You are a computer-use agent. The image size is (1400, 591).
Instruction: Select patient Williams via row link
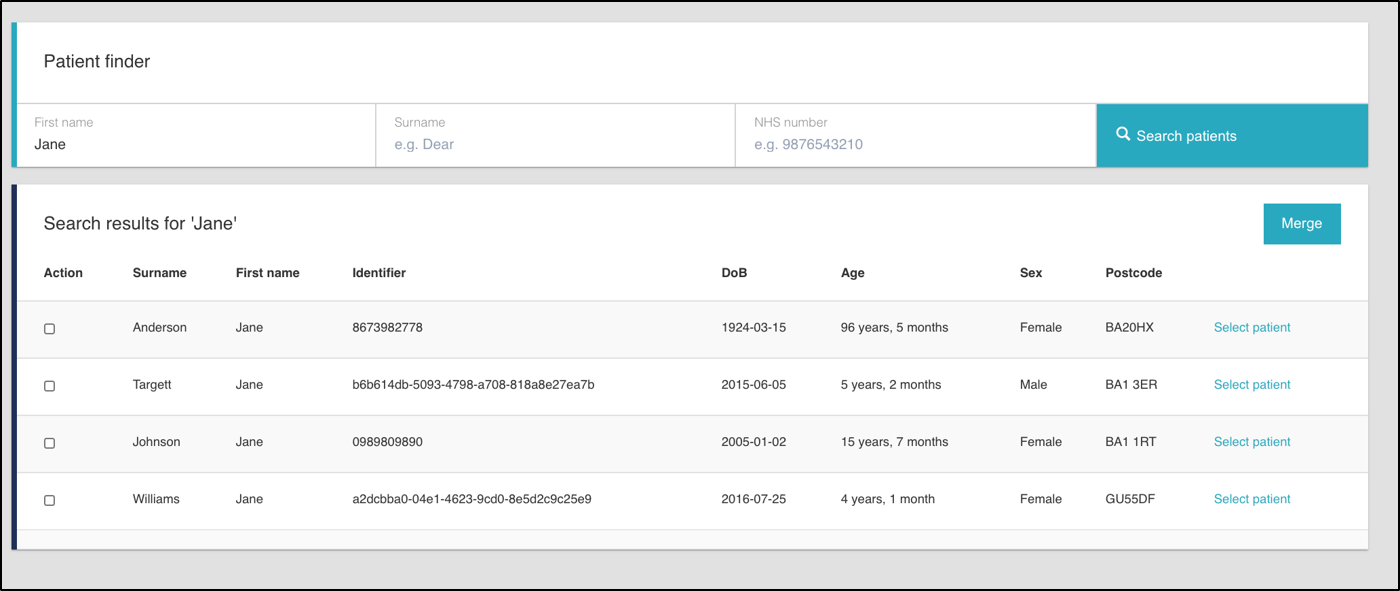coord(1252,499)
